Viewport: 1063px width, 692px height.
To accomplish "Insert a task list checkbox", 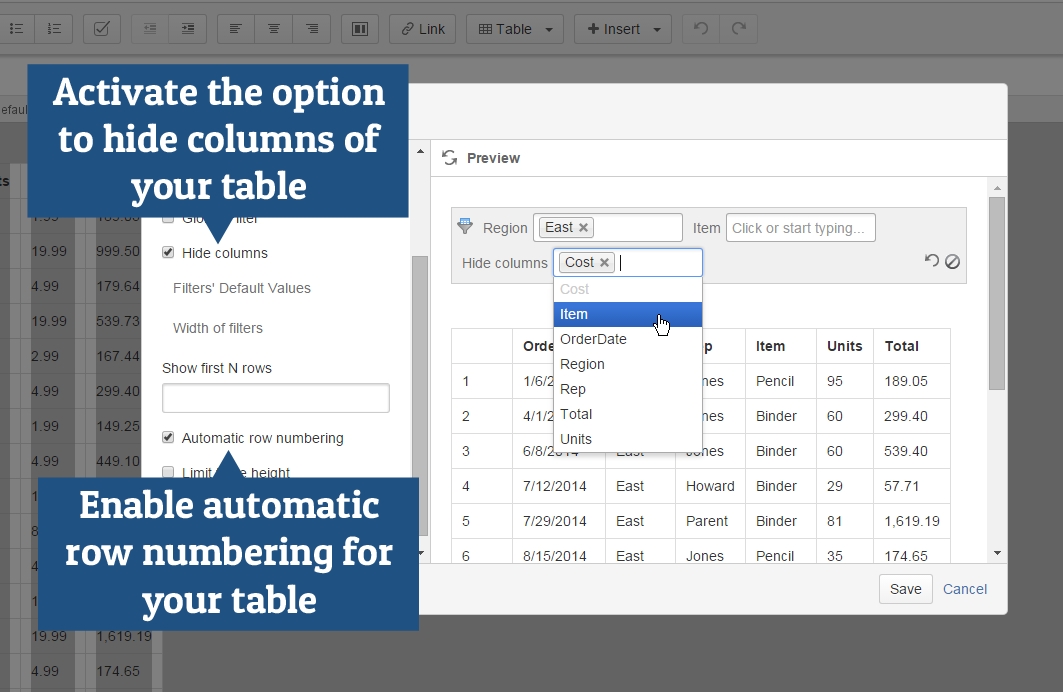I will pos(102,29).
